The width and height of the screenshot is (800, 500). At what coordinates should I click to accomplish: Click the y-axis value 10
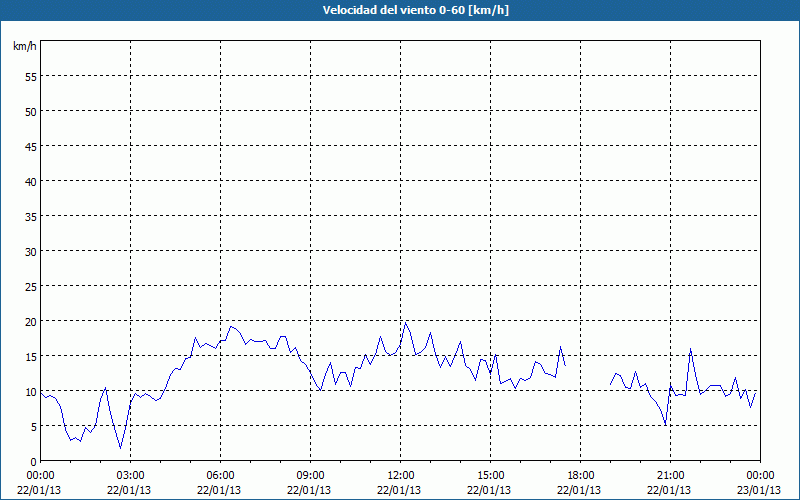click(x=31, y=391)
